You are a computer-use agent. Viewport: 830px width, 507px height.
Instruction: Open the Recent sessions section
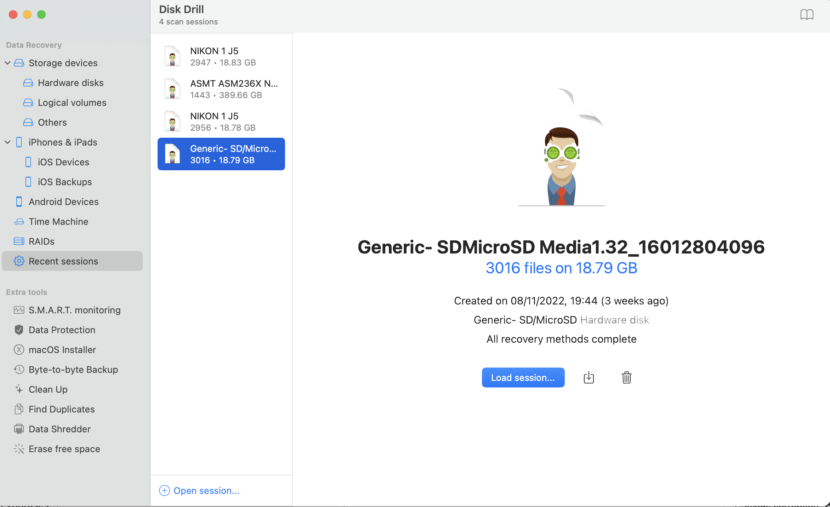pos(73,261)
